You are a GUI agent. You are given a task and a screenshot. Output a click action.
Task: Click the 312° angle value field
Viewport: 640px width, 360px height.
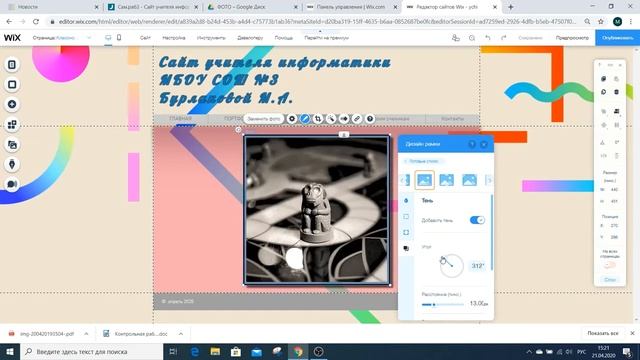[478, 266]
